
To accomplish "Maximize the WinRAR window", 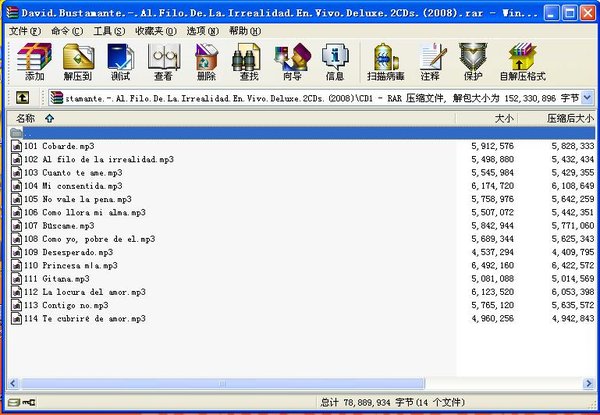I will pos(570,13).
